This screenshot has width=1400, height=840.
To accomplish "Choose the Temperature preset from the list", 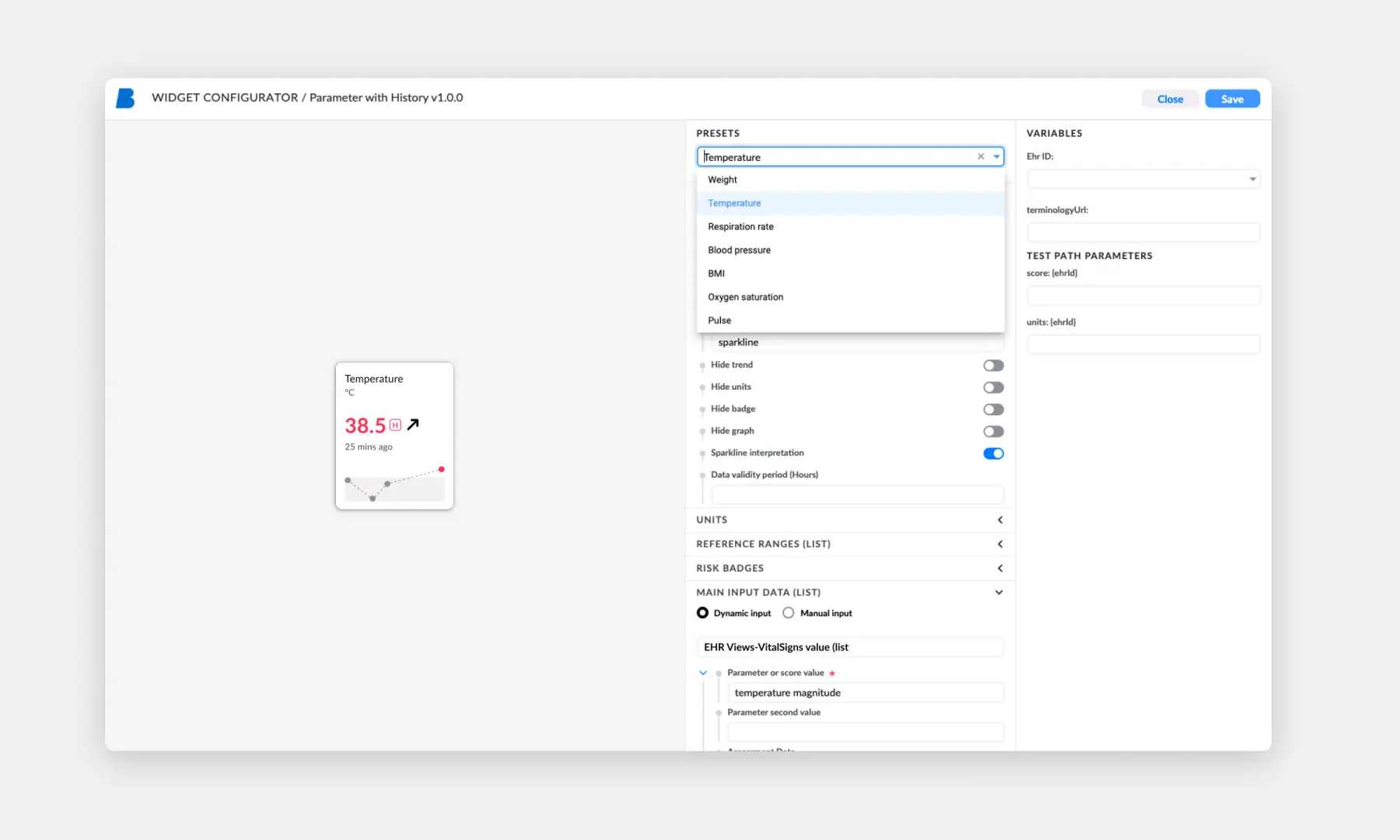I will (850, 203).
